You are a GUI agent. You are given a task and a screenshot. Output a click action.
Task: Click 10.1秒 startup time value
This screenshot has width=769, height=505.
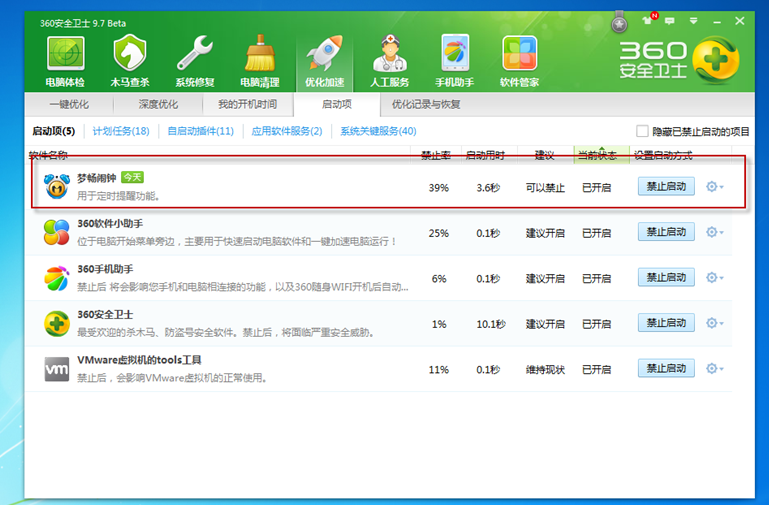pyautogui.click(x=491, y=324)
